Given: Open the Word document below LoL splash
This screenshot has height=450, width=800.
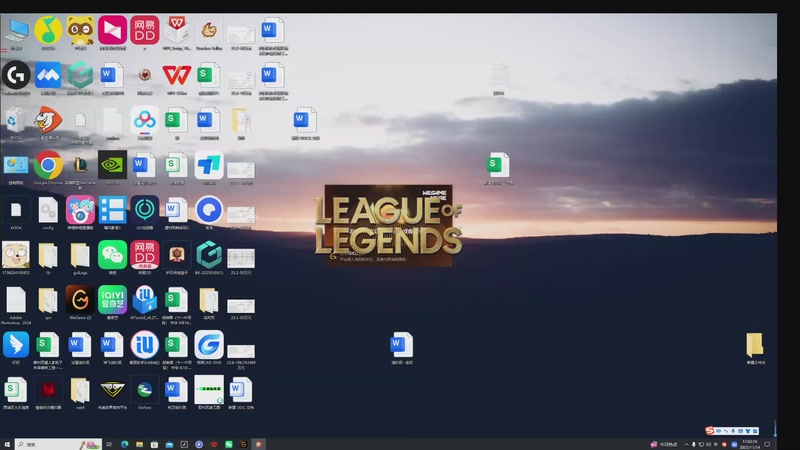Looking at the screenshot, I should pos(402,344).
